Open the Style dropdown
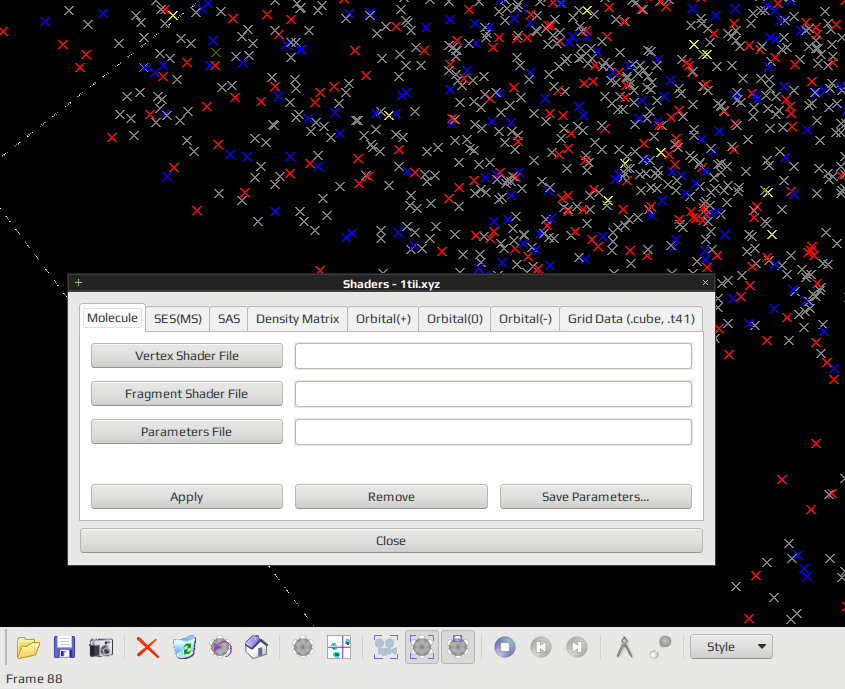Viewport: 845px width, 689px height. coord(731,647)
